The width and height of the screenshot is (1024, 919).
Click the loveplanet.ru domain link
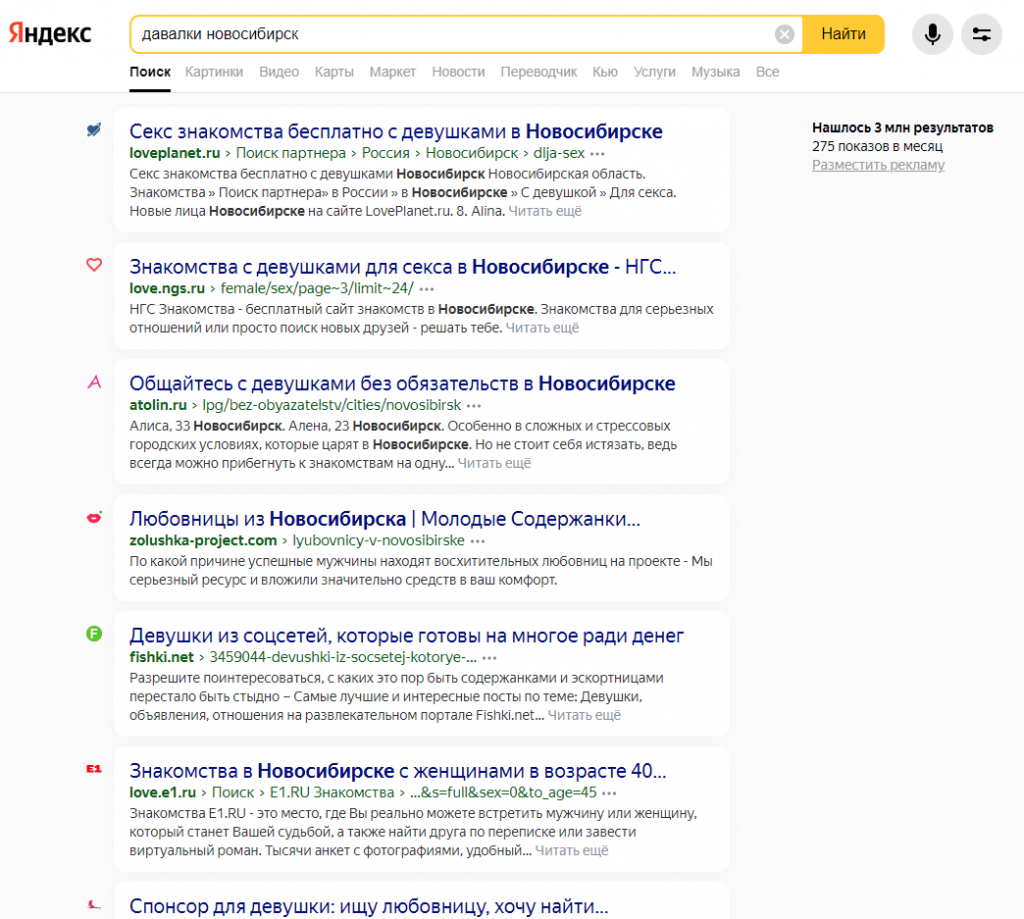[x=174, y=153]
